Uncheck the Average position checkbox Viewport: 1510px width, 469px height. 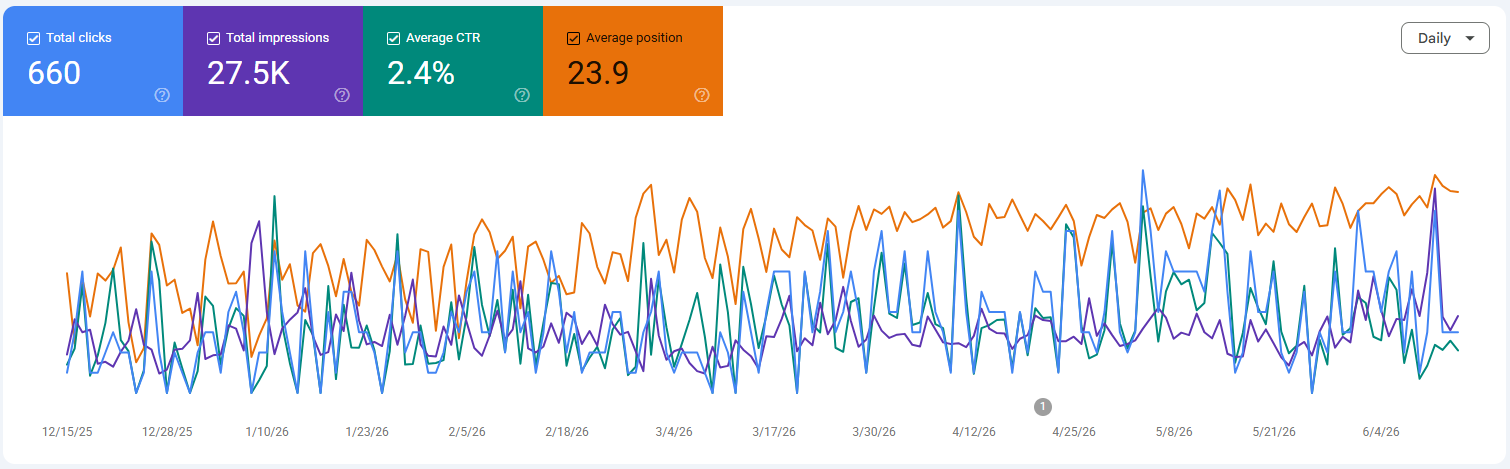click(x=573, y=38)
